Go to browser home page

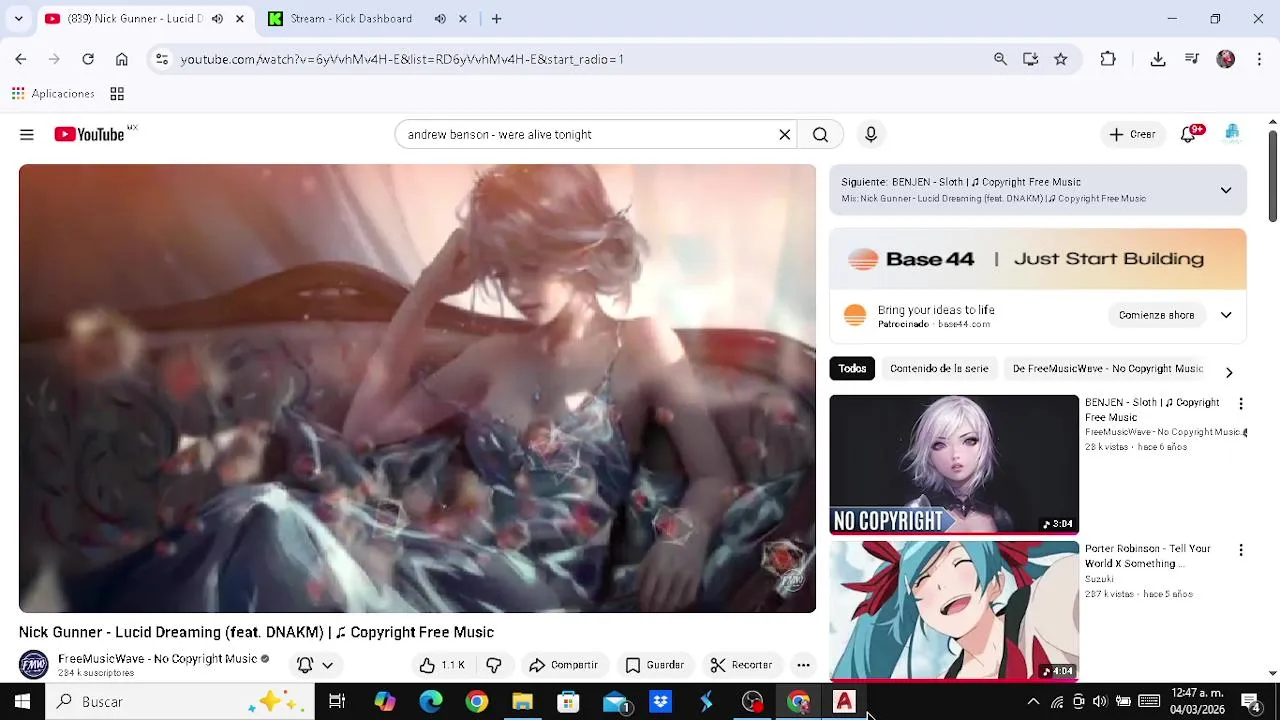pos(122,59)
